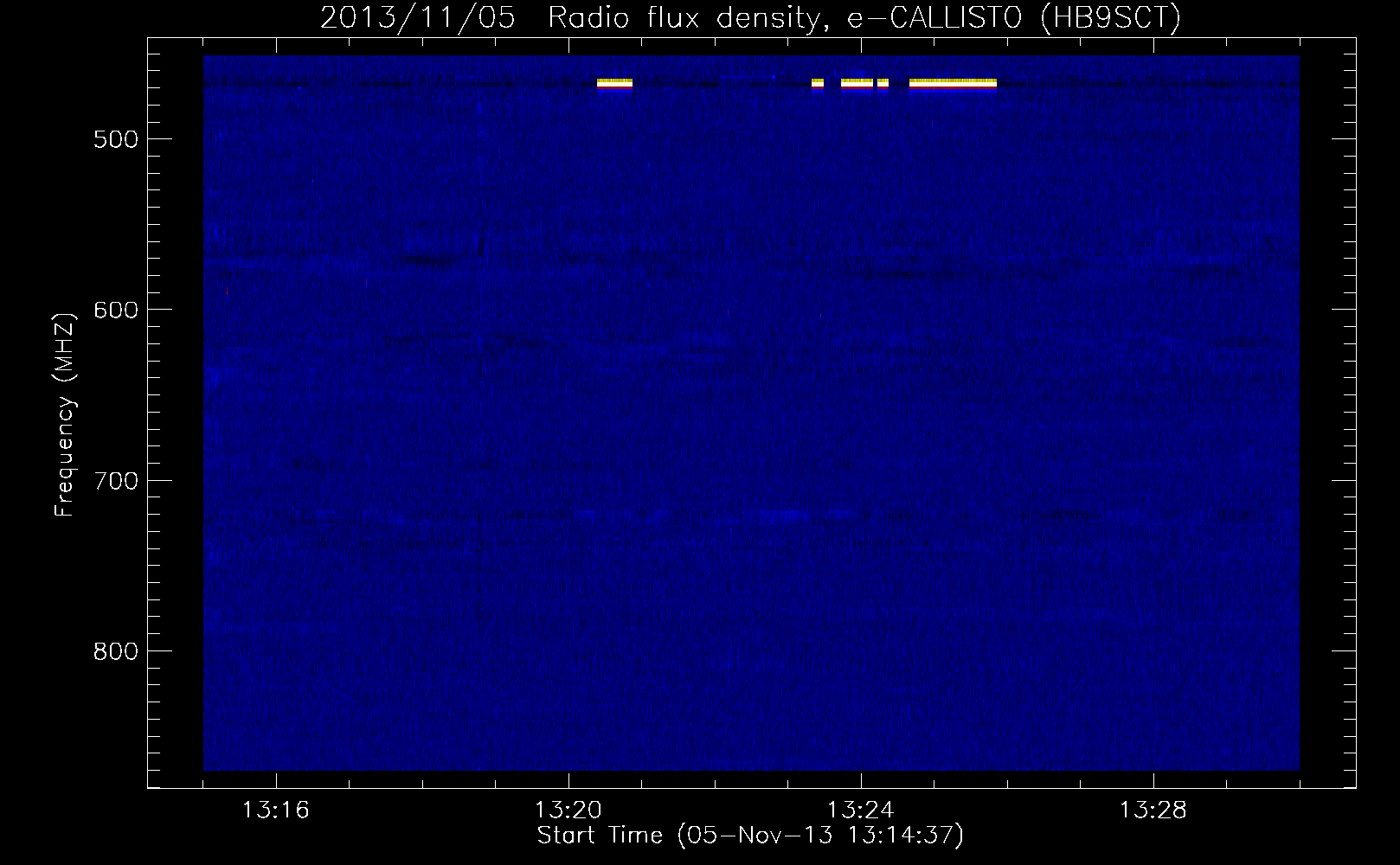Click the 'Frequency (MHZ)' axis label
The image size is (1400, 865).
pos(65,413)
